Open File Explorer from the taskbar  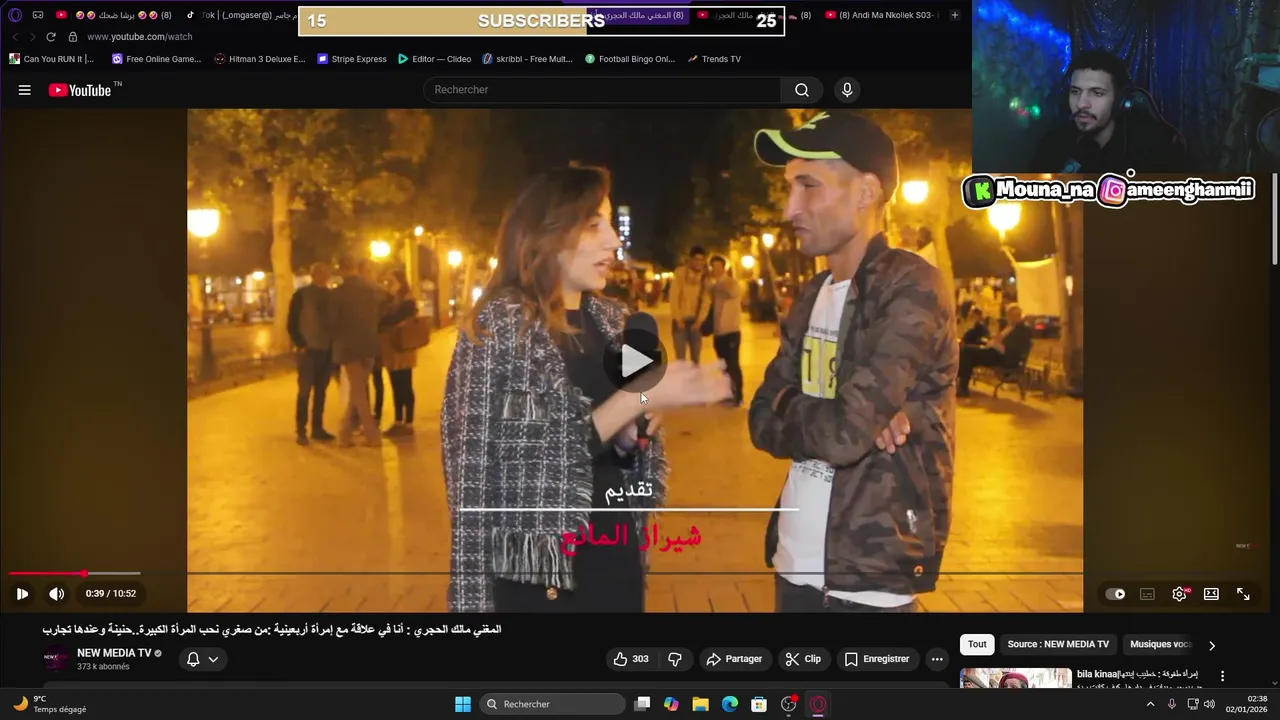click(700, 704)
